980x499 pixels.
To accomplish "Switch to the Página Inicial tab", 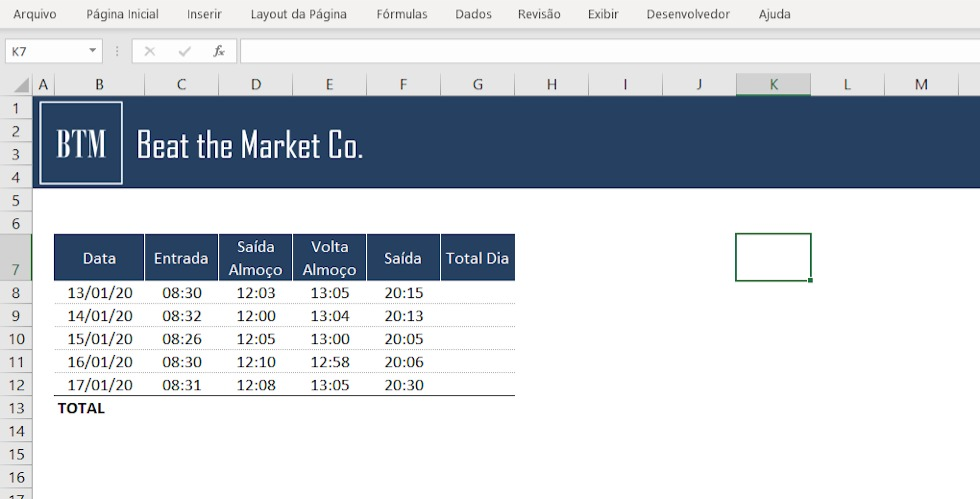I will 122,14.
